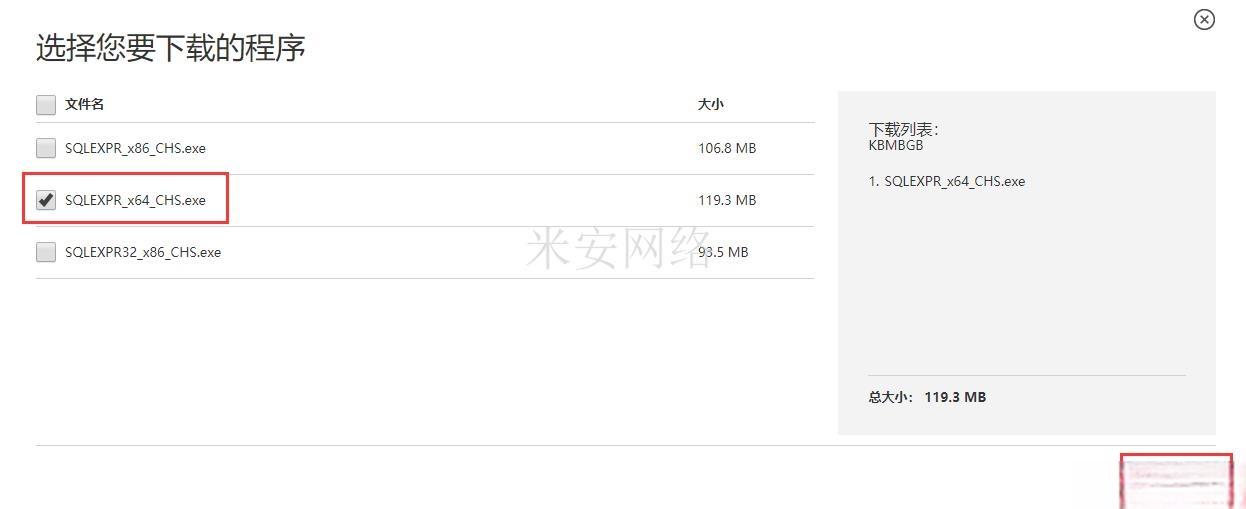Close the download selection dialog
1246x509 pixels.
coord(1204,19)
